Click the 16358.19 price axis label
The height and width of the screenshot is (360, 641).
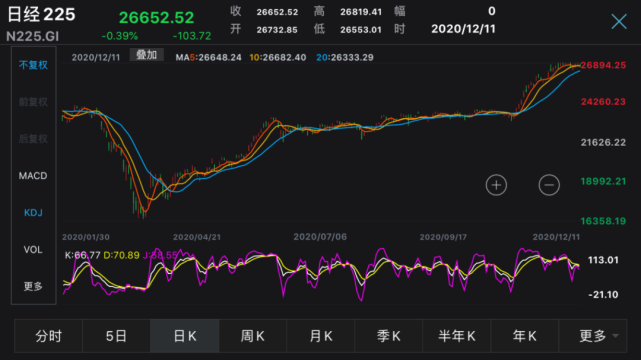(x=603, y=221)
